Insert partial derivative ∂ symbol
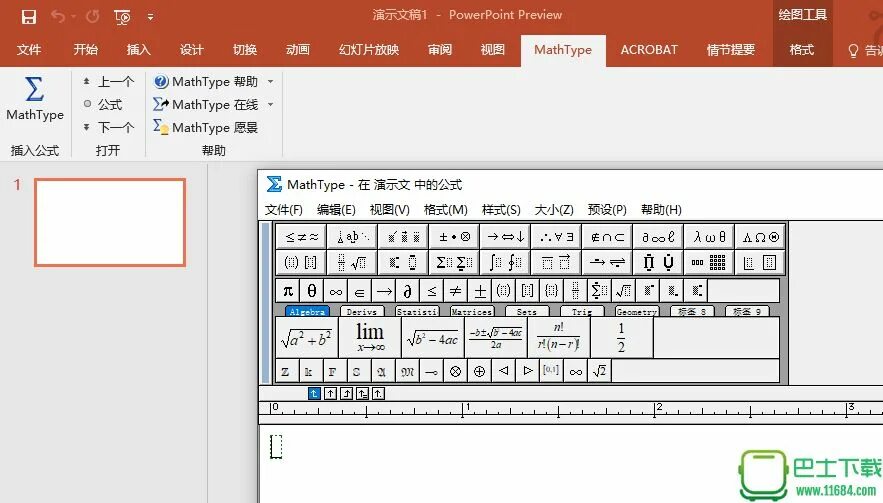Viewport: 883px width, 503px height. [x=407, y=291]
